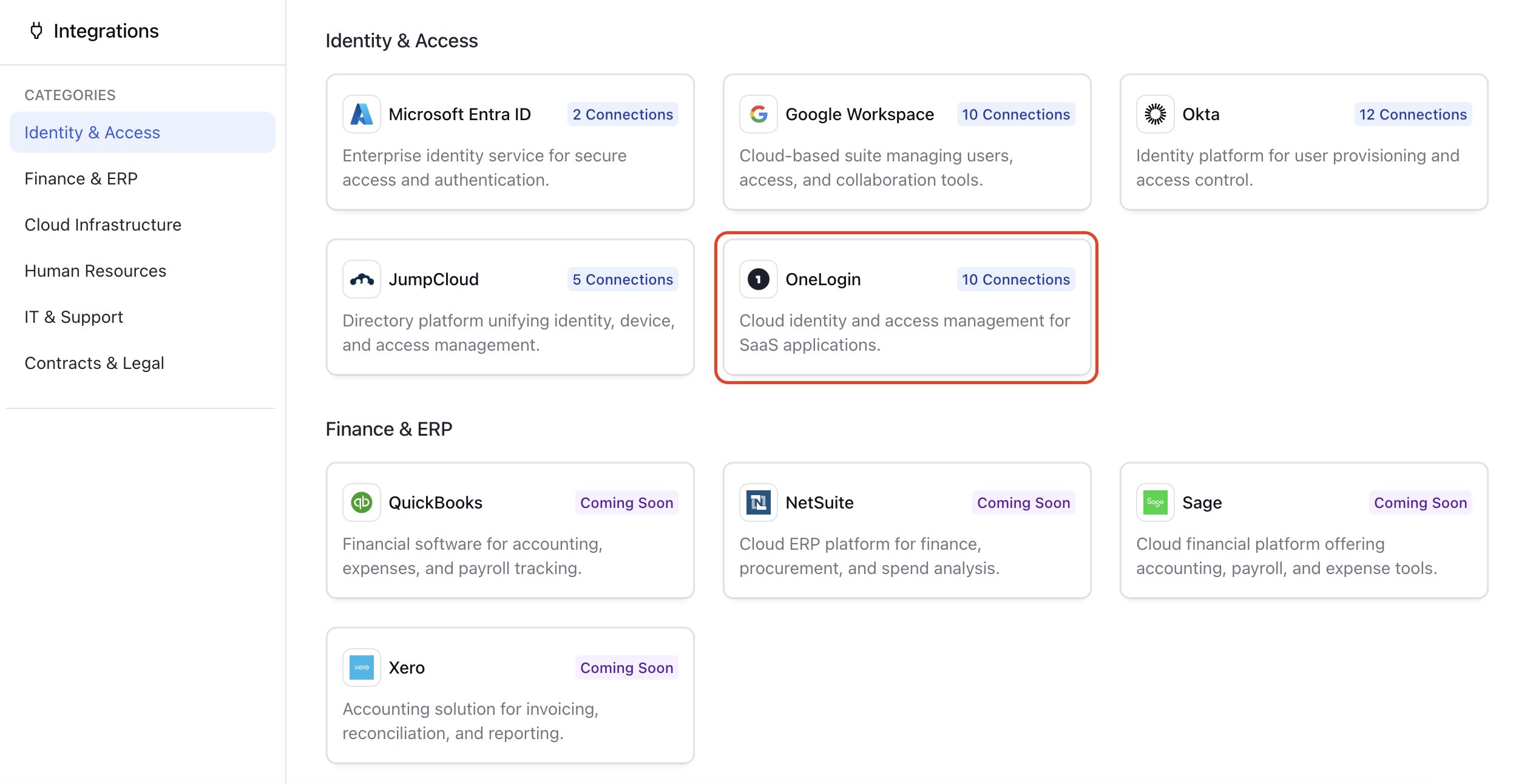Viewport: 1516px width, 784px height.
Task: Click the QuickBooks green logo
Action: pos(362,502)
